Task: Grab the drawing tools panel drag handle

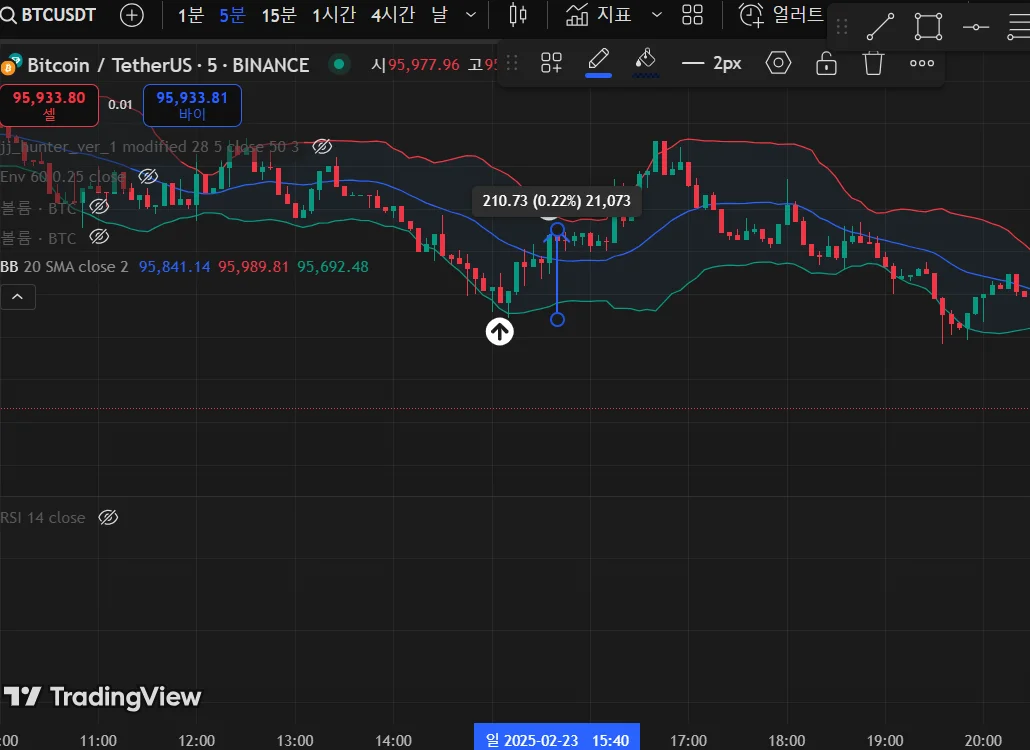Action: (842, 27)
